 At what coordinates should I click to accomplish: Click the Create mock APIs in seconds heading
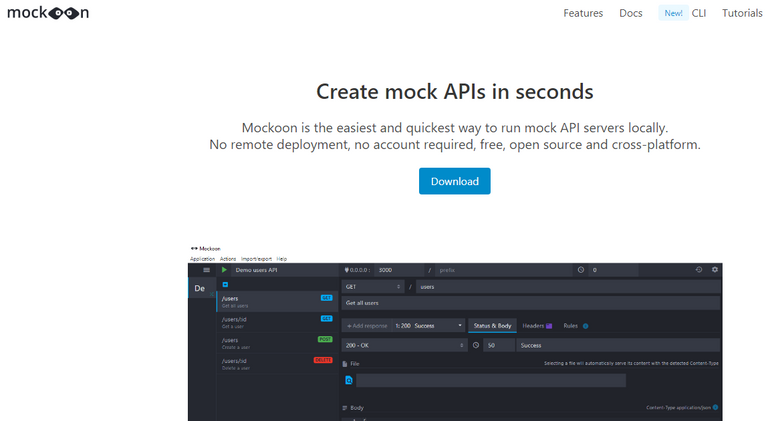(x=455, y=92)
